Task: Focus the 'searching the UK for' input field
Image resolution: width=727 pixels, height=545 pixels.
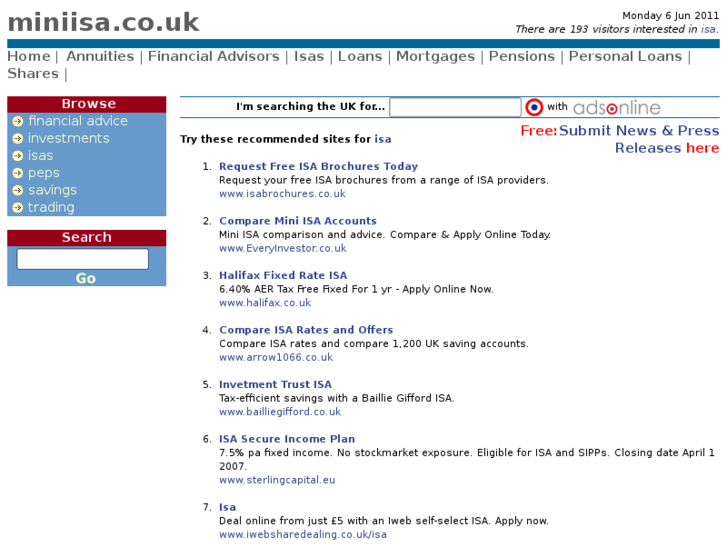Action: pos(455,107)
